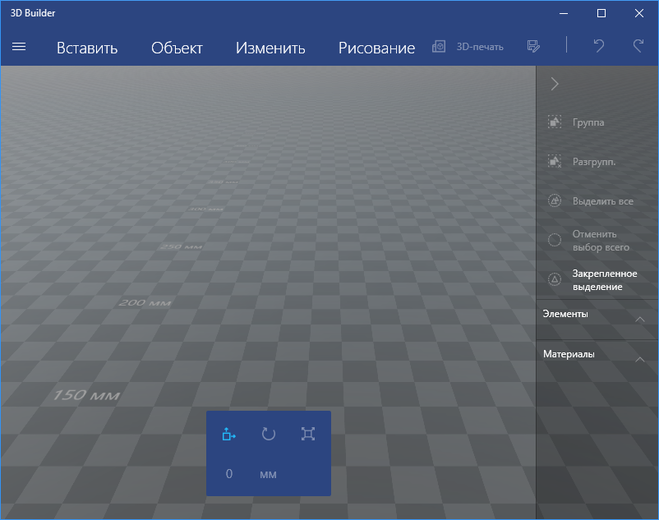Screen dimensions: 659x520
Task: Click the redo arrow icon
Action: point(638,45)
